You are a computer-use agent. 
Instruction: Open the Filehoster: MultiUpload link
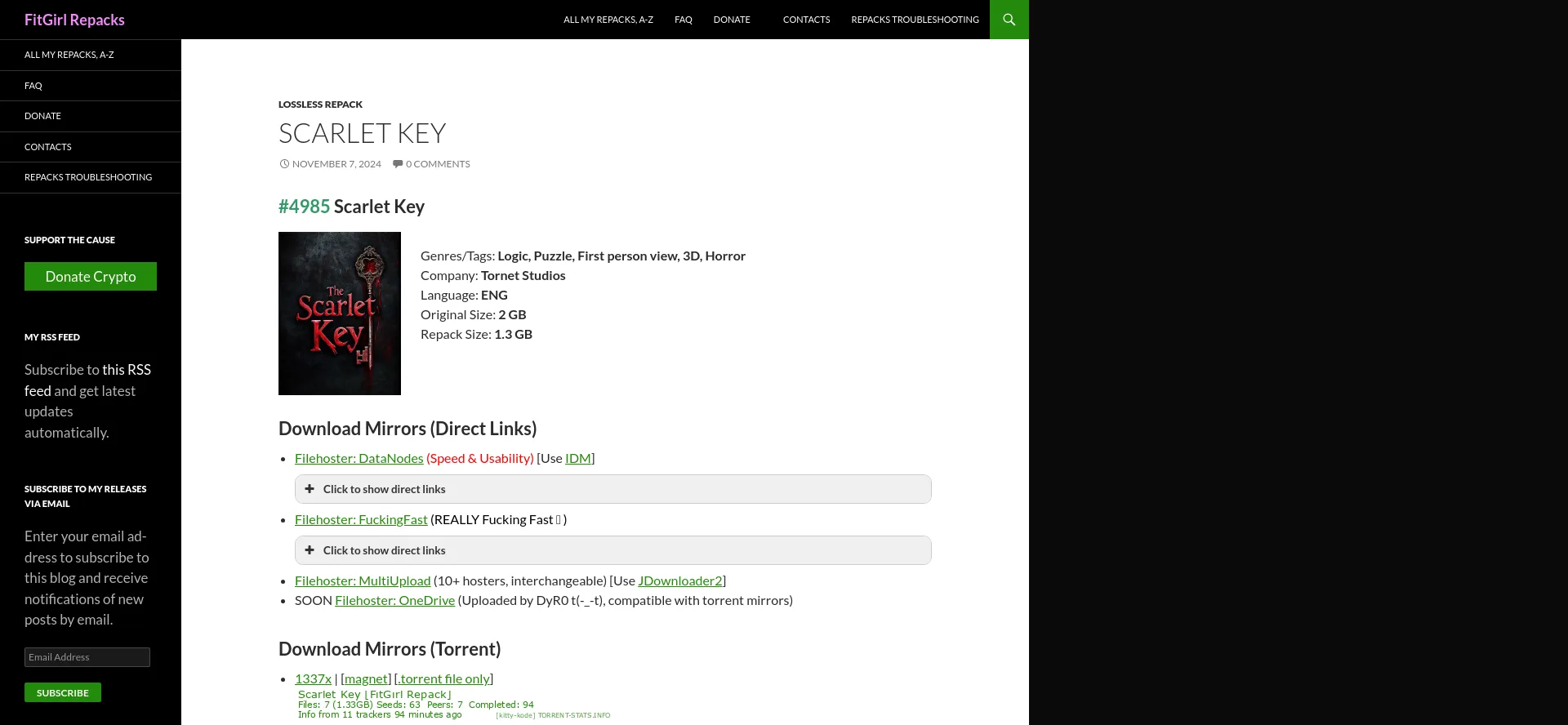point(362,580)
